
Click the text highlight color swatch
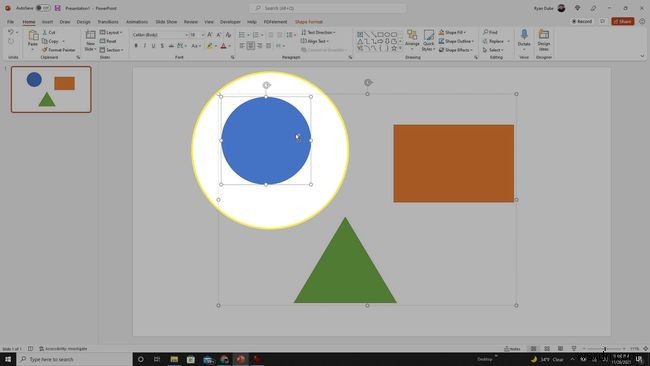pos(210,46)
